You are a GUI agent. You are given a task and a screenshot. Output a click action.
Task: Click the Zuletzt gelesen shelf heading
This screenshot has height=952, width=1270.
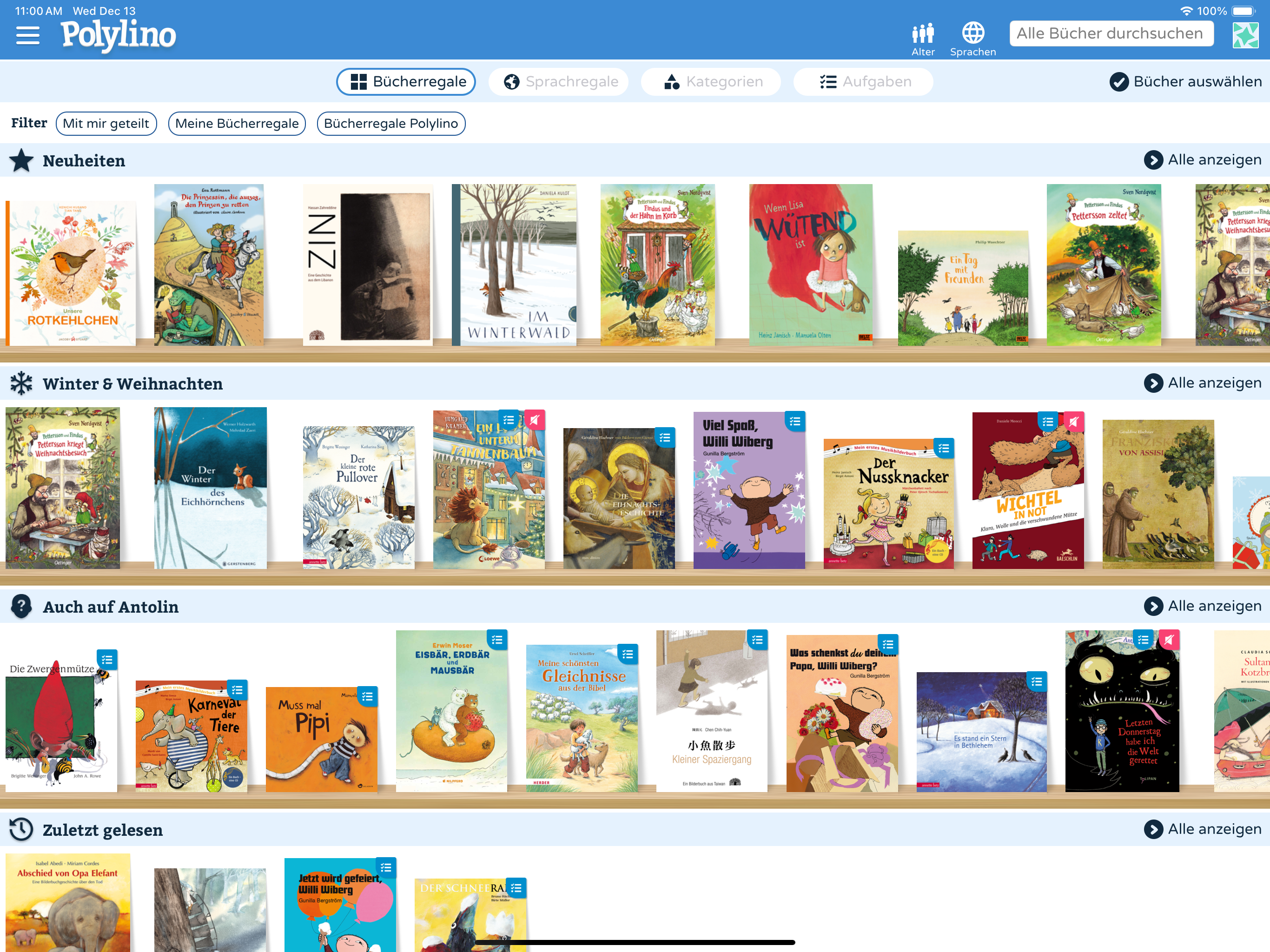pyautogui.click(x=103, y=830)
